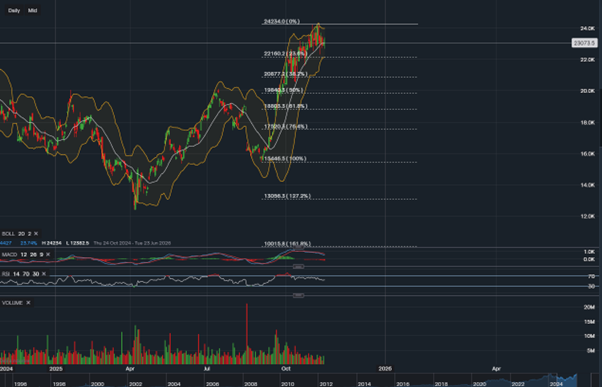
Task: Jump to 2020 in the history navigator
Action: coord(480,384)
